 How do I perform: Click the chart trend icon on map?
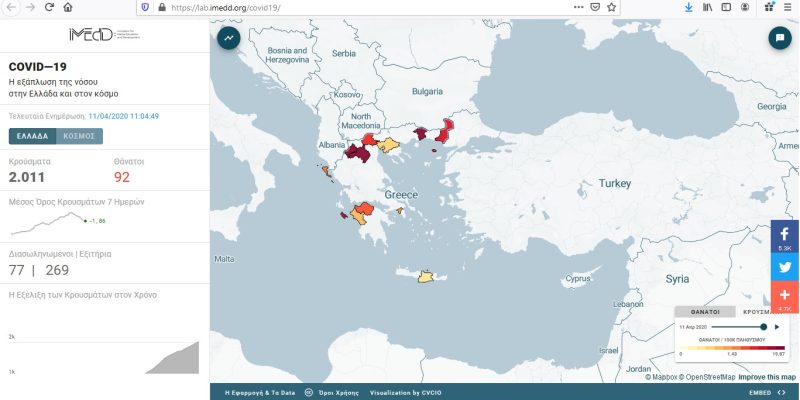229,38
